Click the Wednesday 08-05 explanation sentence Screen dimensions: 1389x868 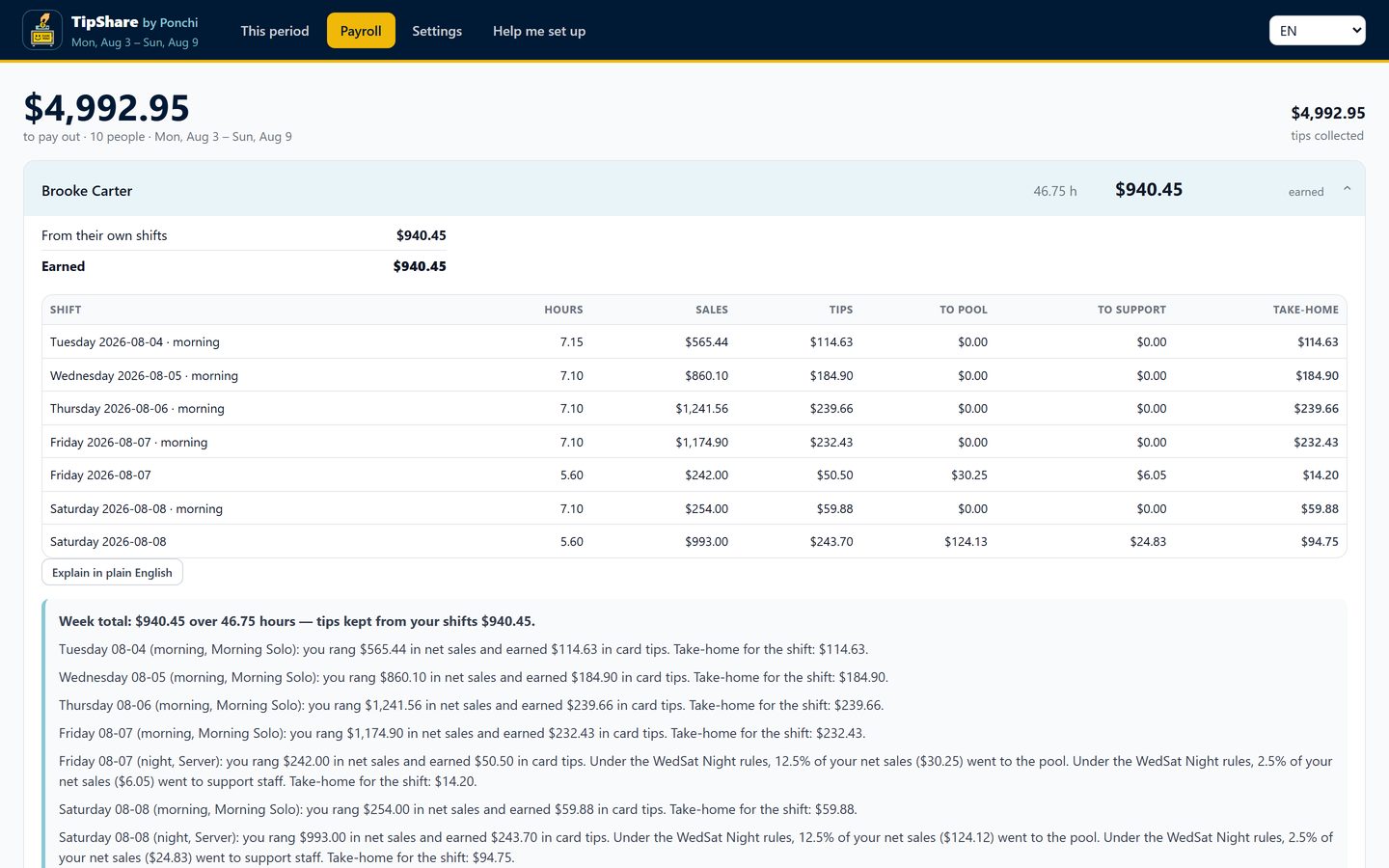coord(474,678)
